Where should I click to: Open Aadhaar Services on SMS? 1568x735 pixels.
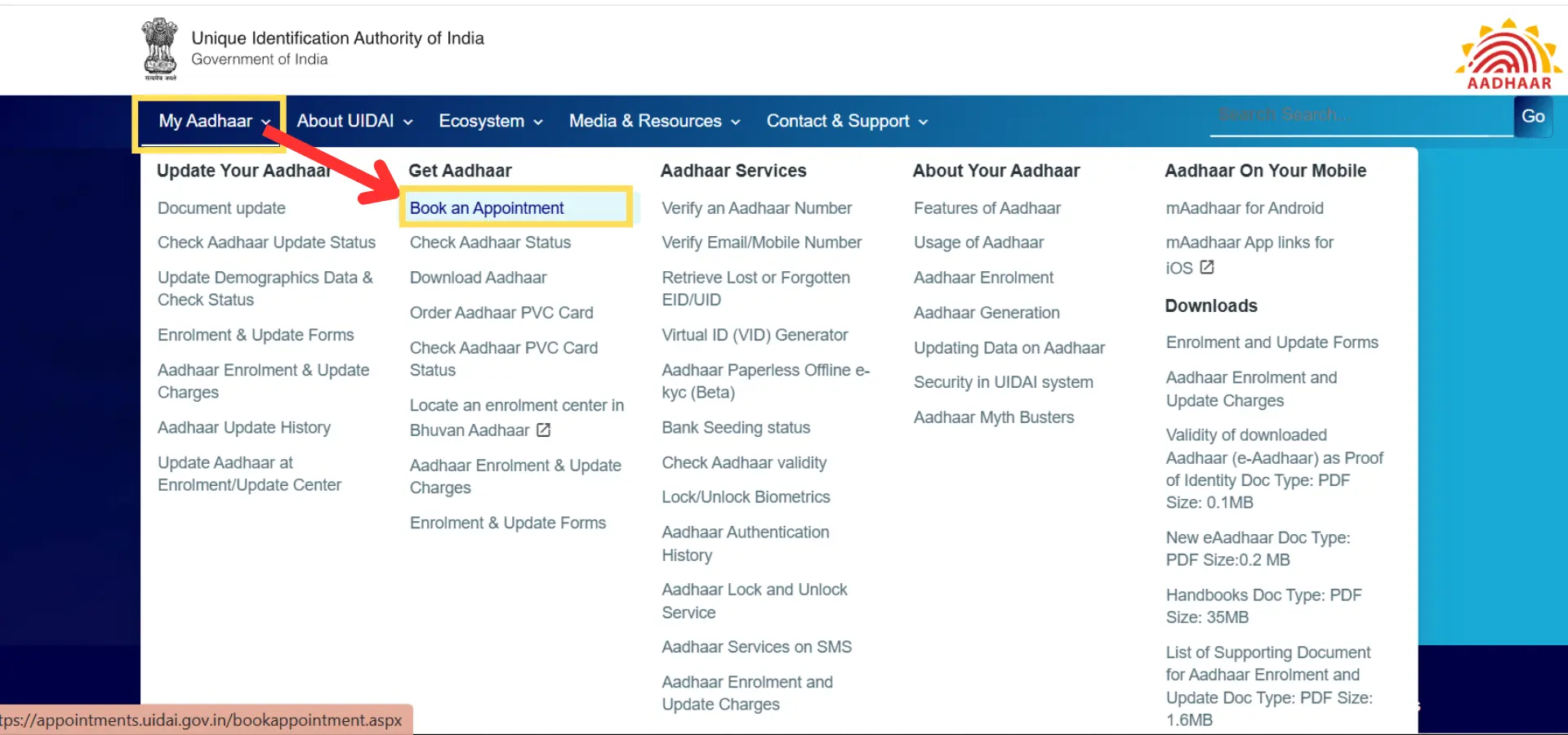click(756, 647)
